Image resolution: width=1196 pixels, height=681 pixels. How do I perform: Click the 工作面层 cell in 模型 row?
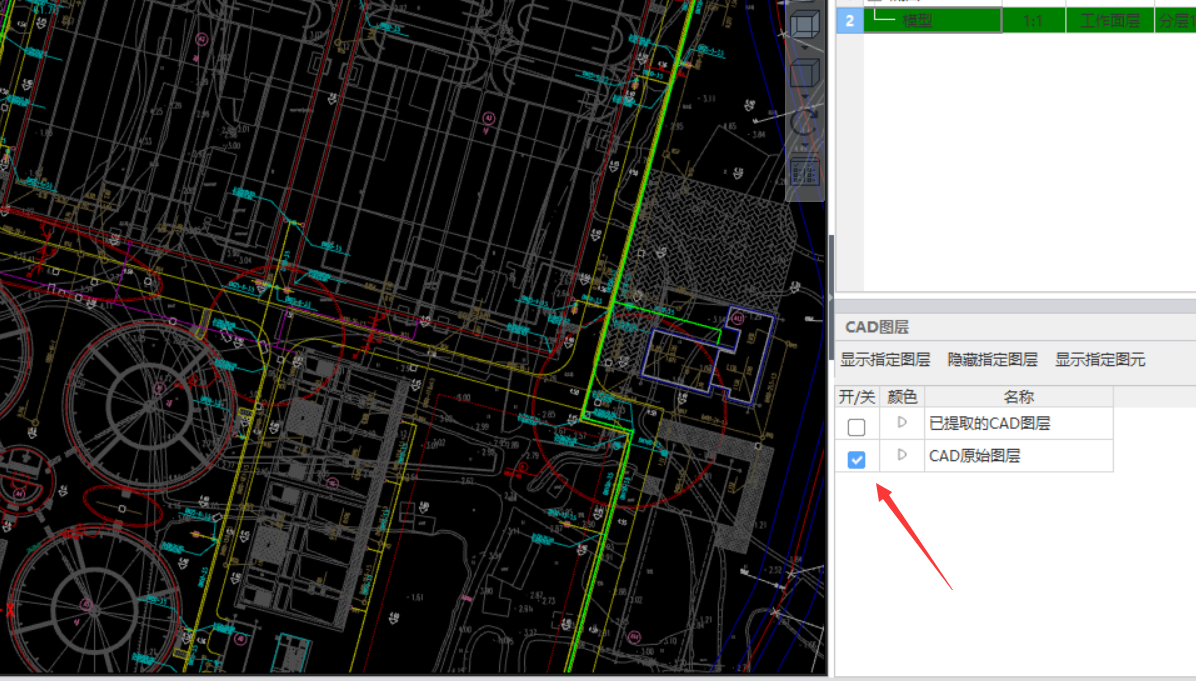(x=1109, y=20)
